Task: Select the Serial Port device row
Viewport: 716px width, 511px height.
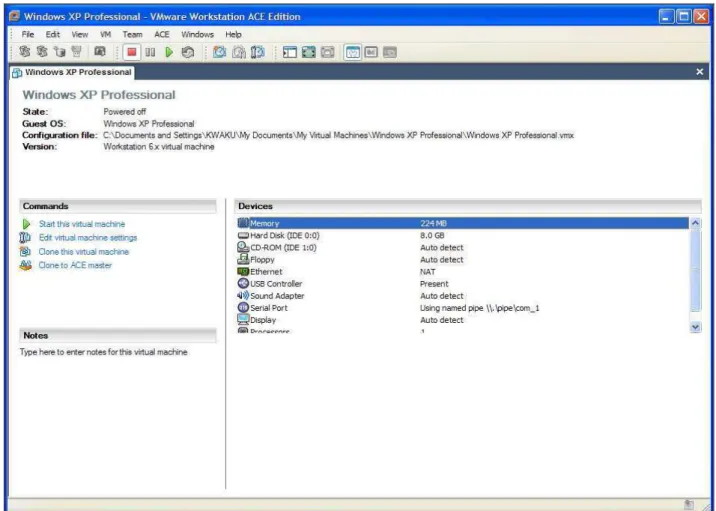Action: pyautogui.click(x=463, y=308)
